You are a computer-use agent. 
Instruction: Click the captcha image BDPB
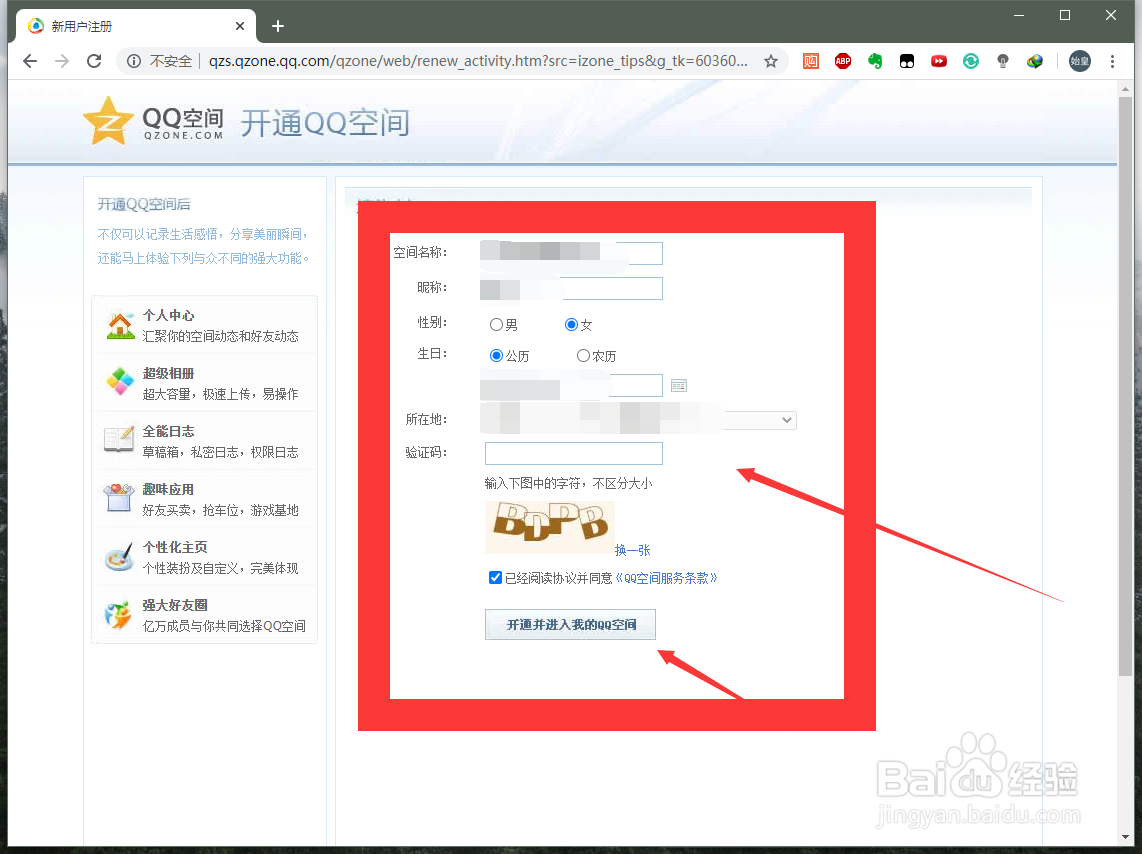(x=550, y=528)
